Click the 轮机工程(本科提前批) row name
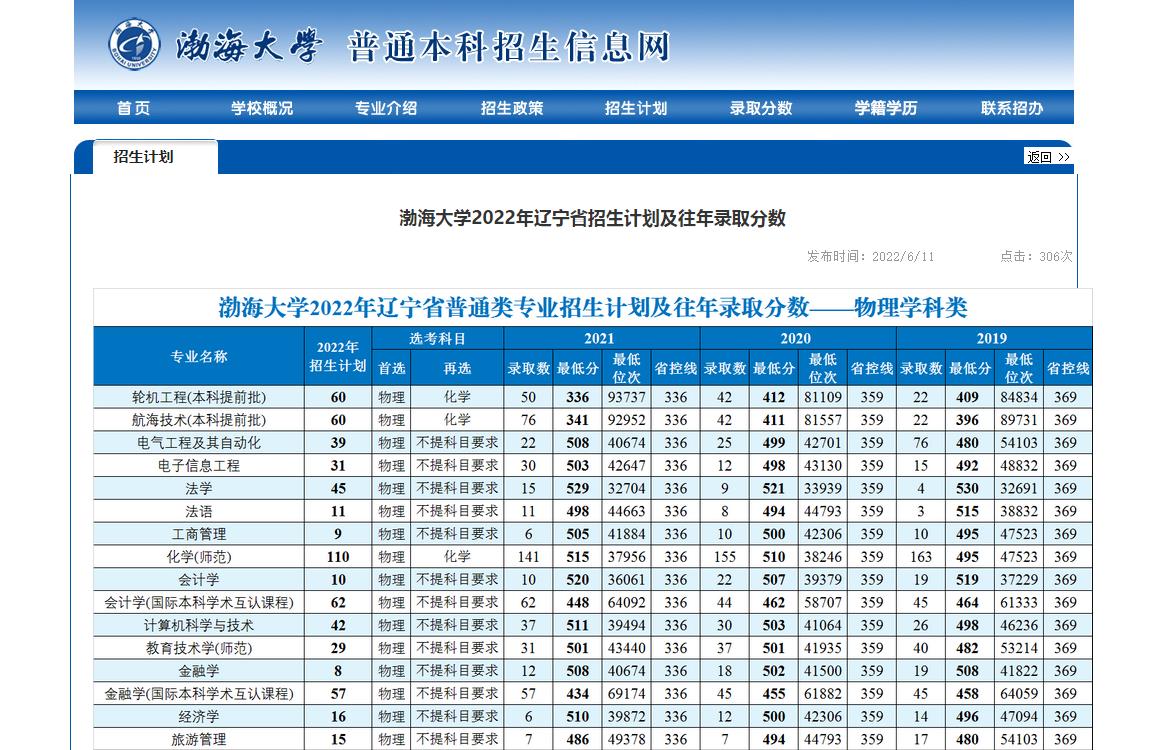Screen dimensions: 1150x750 pyautogui.click(x=199, y=397)
